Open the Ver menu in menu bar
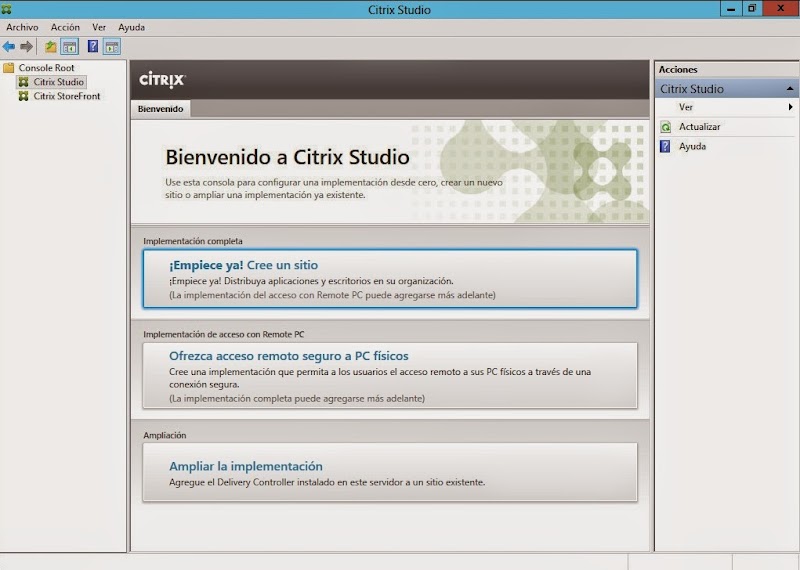The image size is (800, 570). click(x=99, y=27)
